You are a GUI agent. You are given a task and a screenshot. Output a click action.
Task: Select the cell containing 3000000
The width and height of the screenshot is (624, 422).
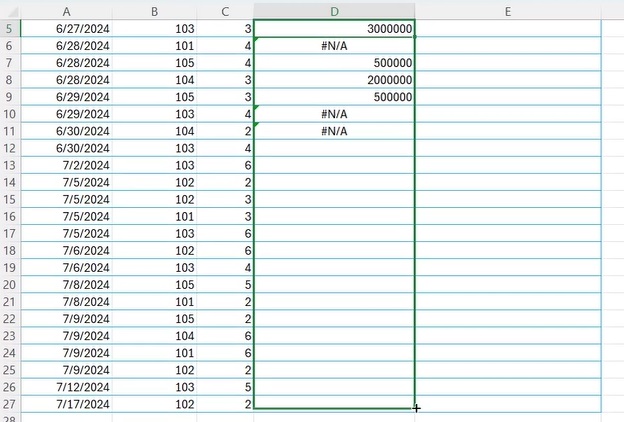click(x=334, y=29)
